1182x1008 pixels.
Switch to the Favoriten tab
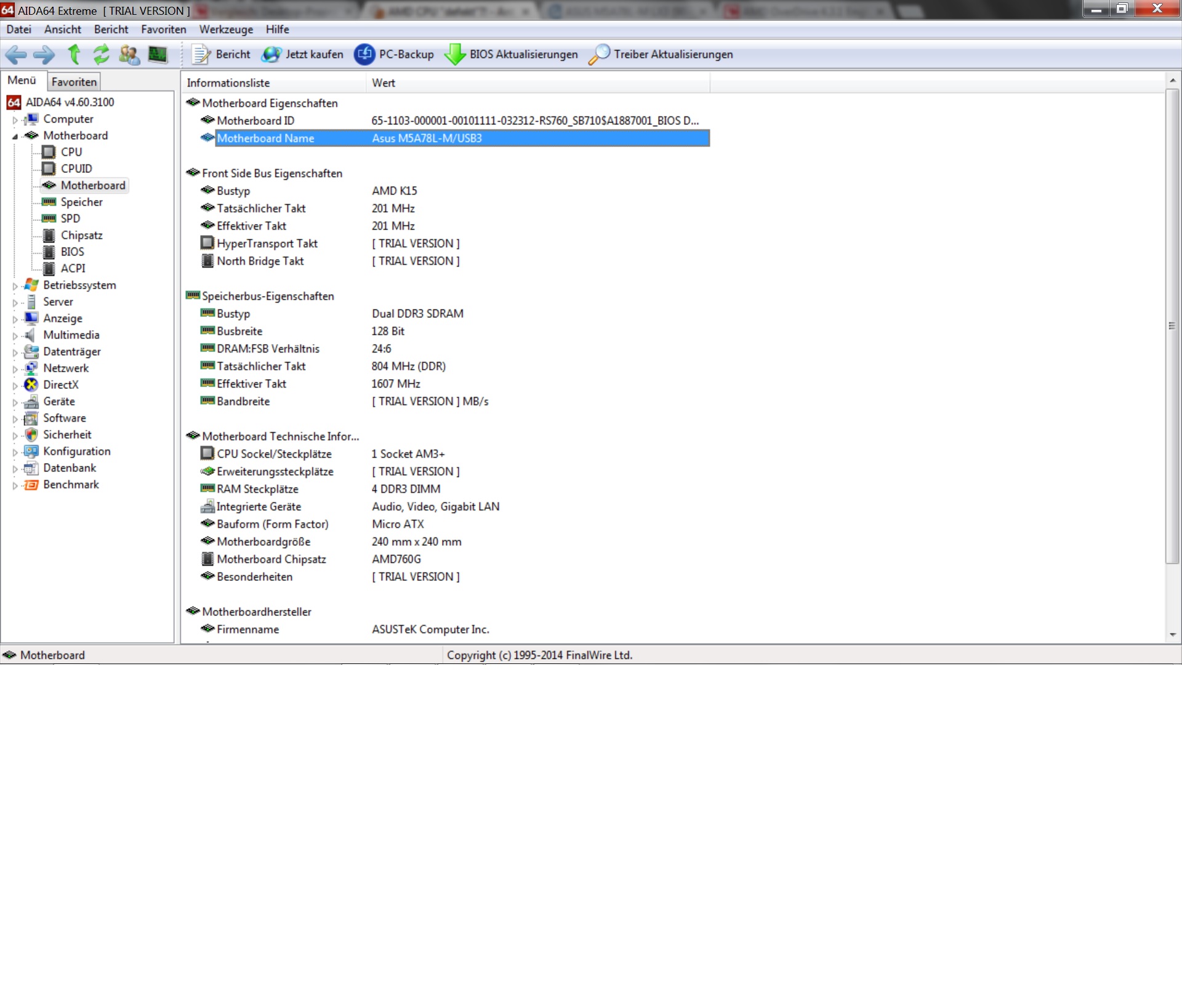coord(74,82)
